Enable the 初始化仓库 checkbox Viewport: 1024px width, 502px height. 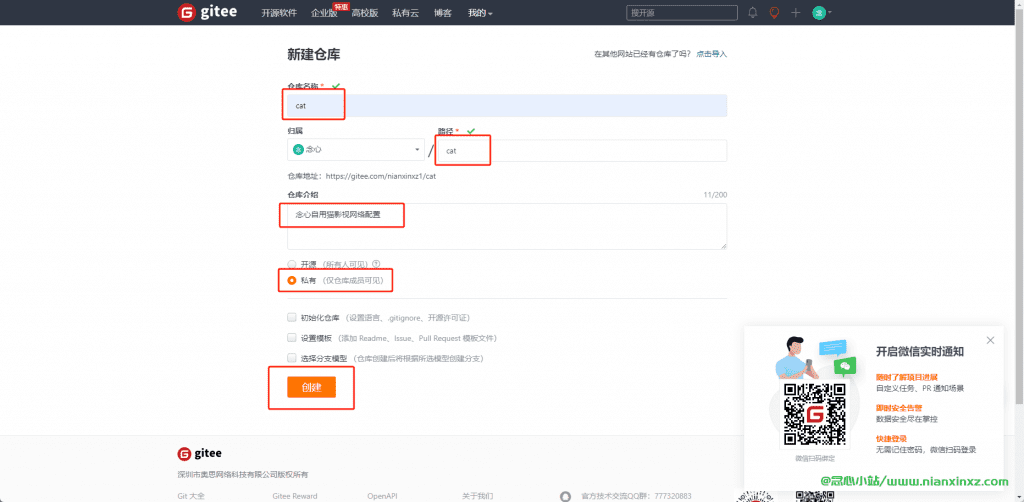[x=292, y=317]
